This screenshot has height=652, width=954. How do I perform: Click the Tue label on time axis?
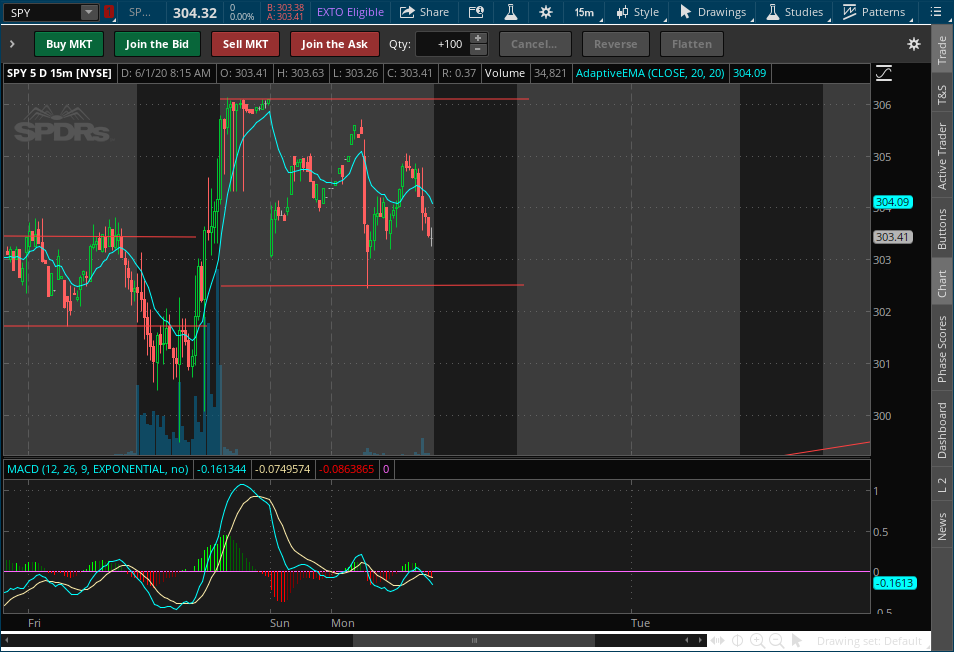pos(640,623)
